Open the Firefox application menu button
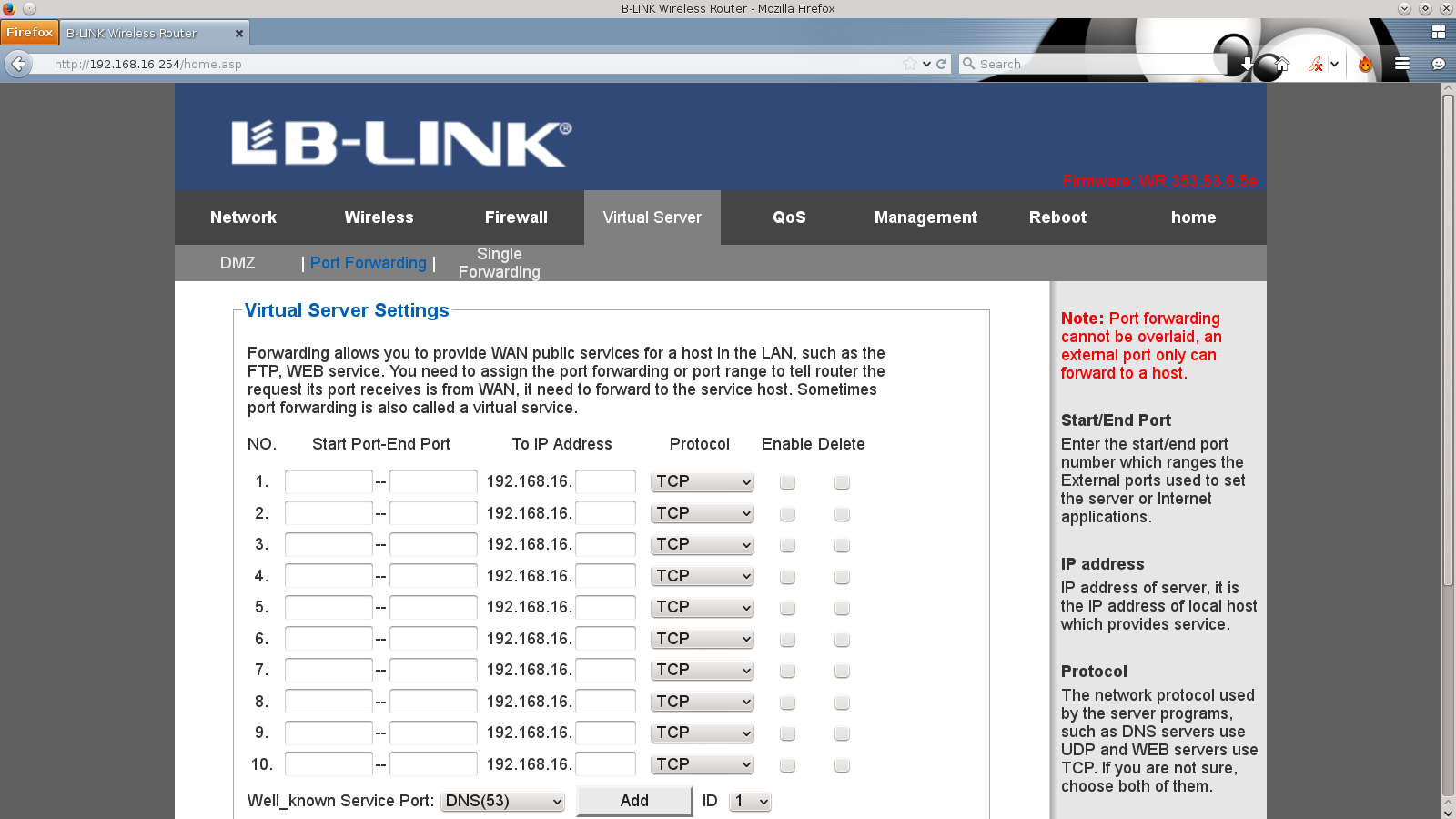This screenshot has width=1456, height=819. tap(29, 32)
